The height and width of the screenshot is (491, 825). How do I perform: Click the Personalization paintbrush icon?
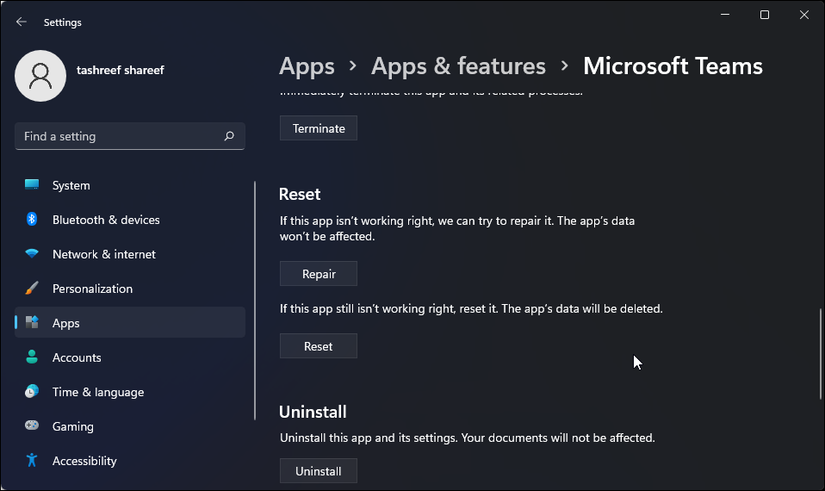(x=32, y=289)
